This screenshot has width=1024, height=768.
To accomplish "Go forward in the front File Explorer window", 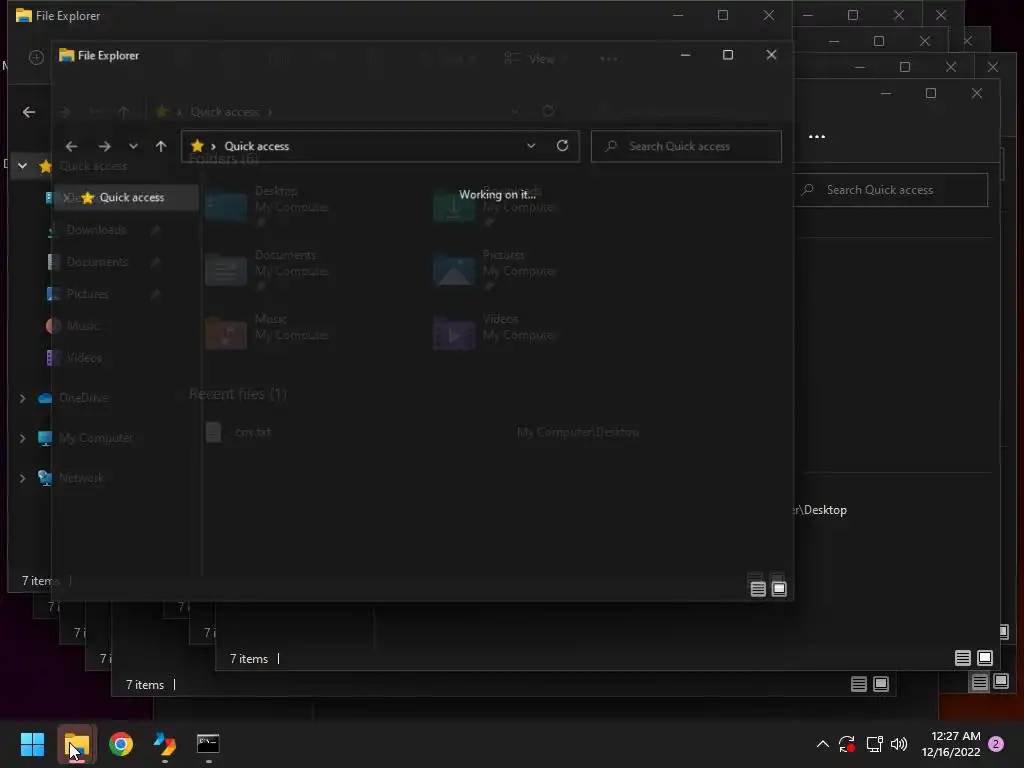I will [x=104, y=146].
